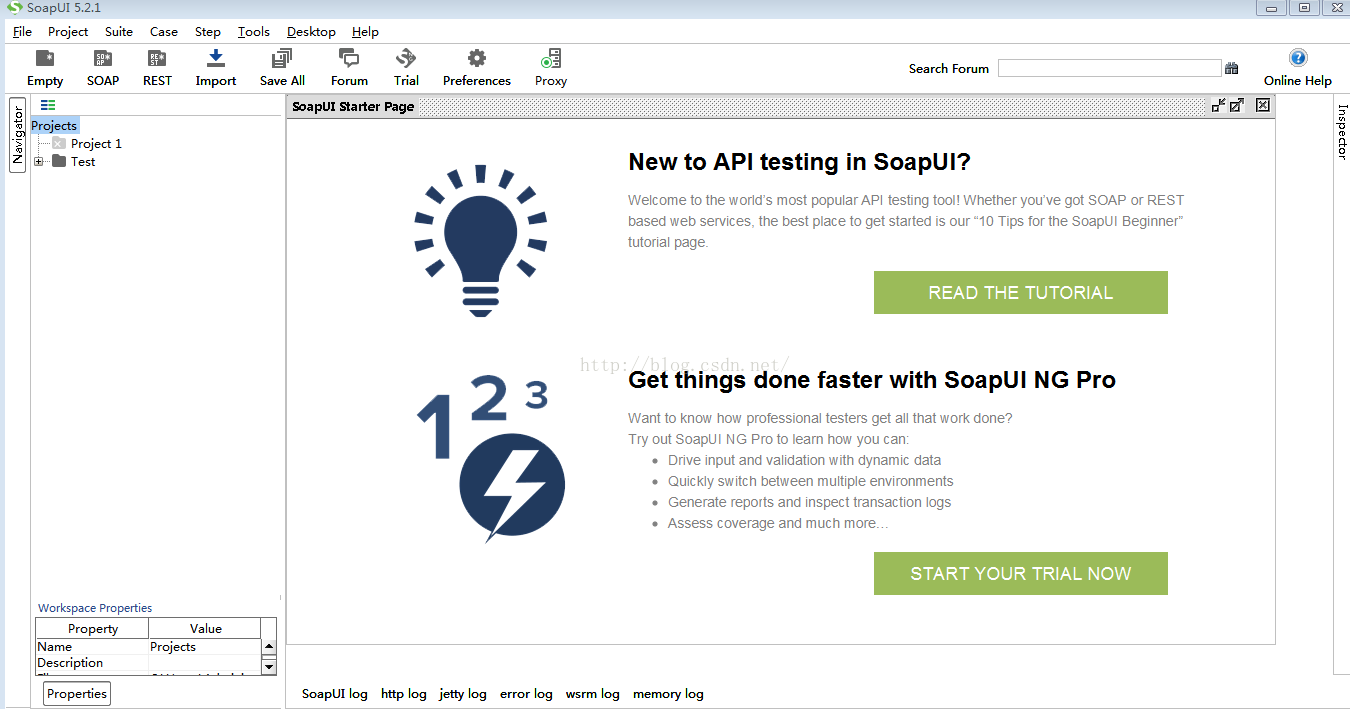Open the http log tab

click(404, 693)
